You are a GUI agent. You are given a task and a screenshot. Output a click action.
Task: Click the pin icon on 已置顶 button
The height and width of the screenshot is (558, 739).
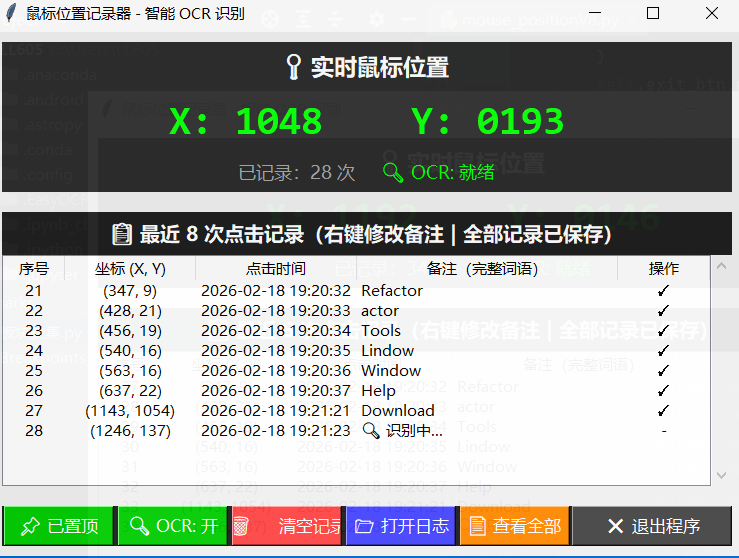(x=30, y=526)
